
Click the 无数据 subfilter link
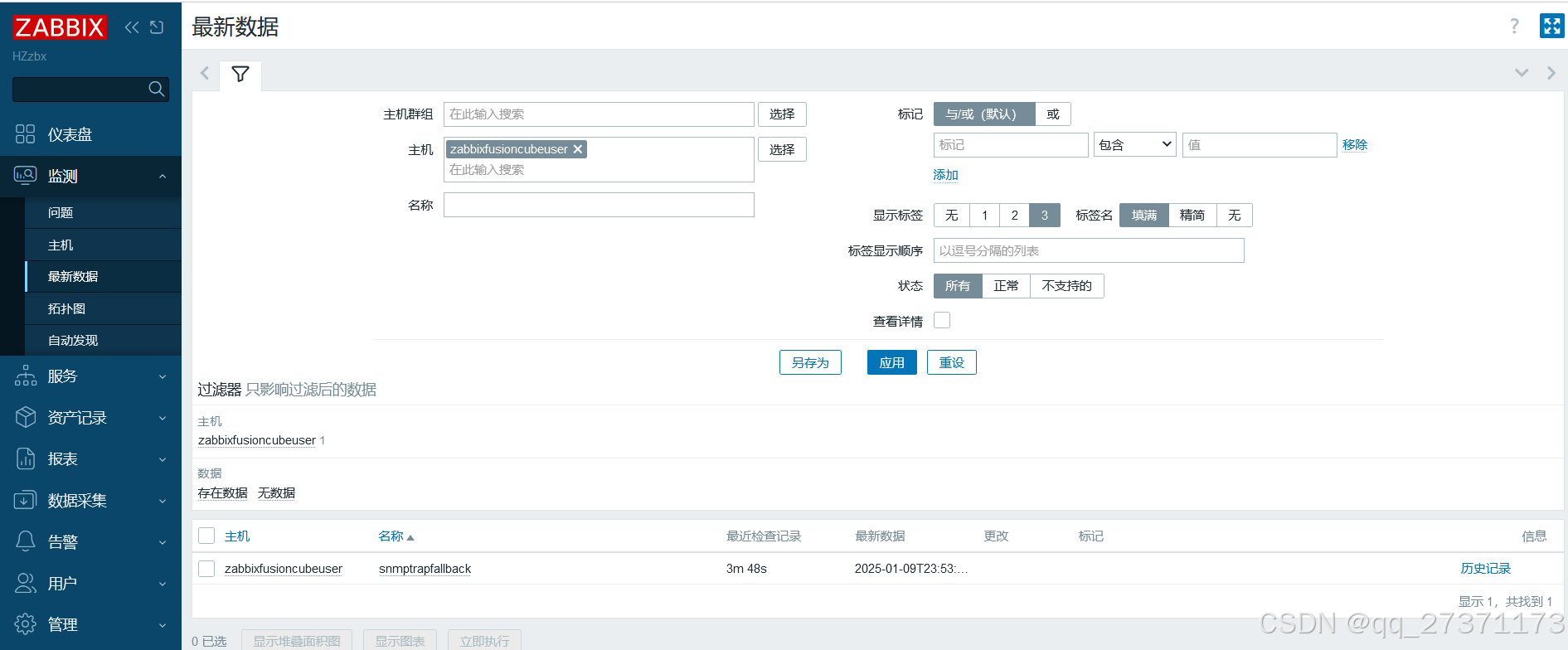click(276, 493)
